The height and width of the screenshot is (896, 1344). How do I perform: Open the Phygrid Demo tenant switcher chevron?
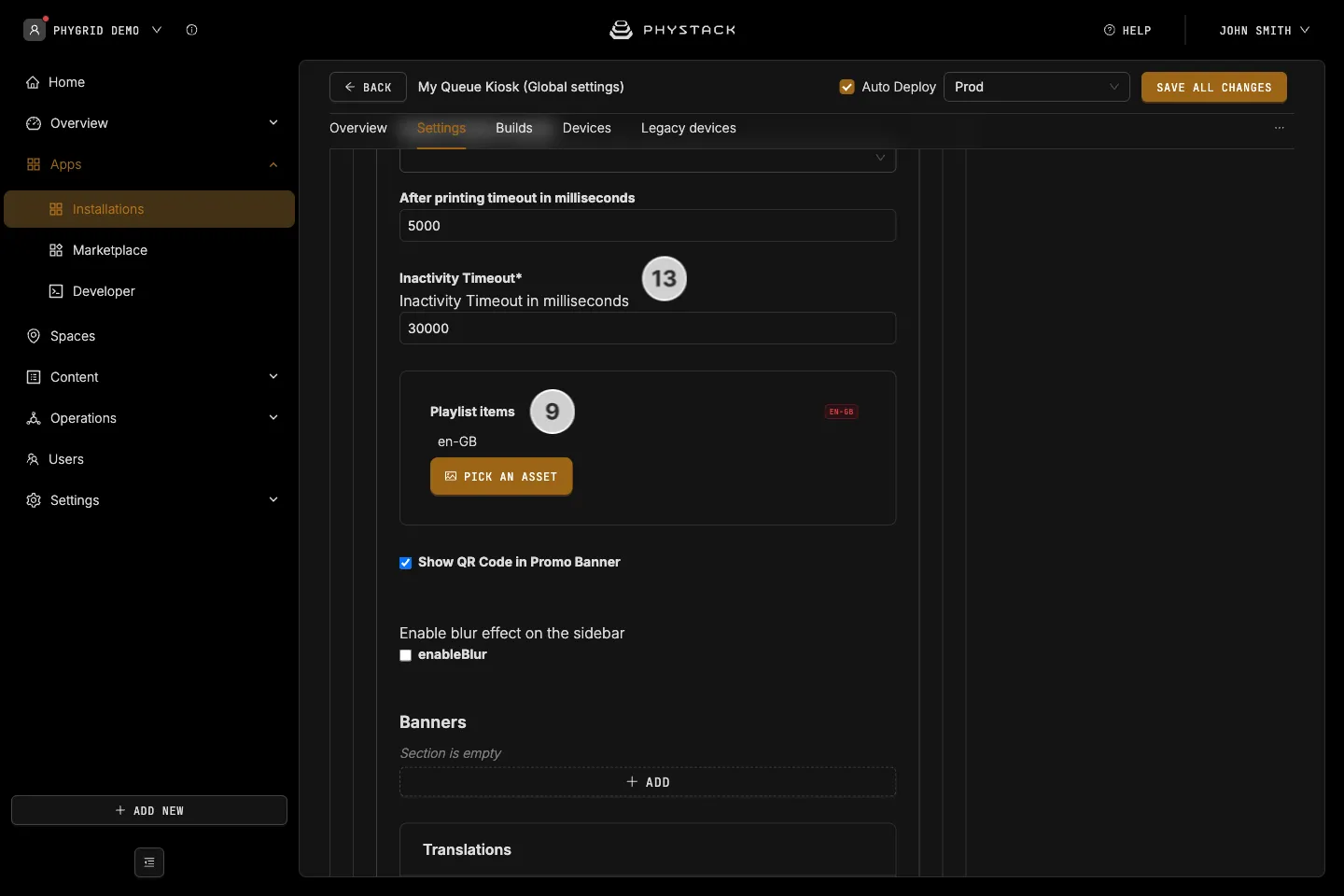coord(157,30)
